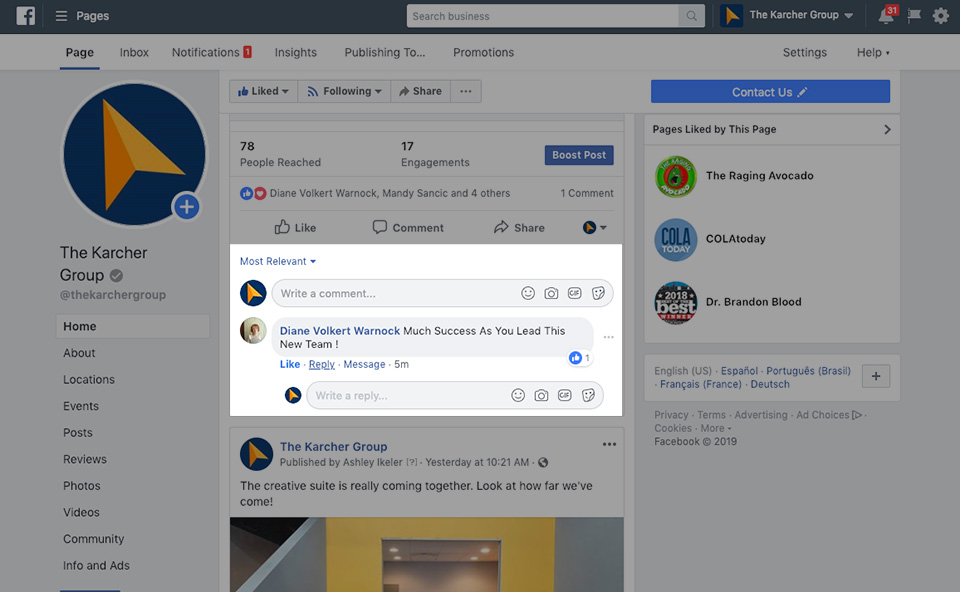Go to the Insights tab
960x592 pixels.
pos(296,53)
